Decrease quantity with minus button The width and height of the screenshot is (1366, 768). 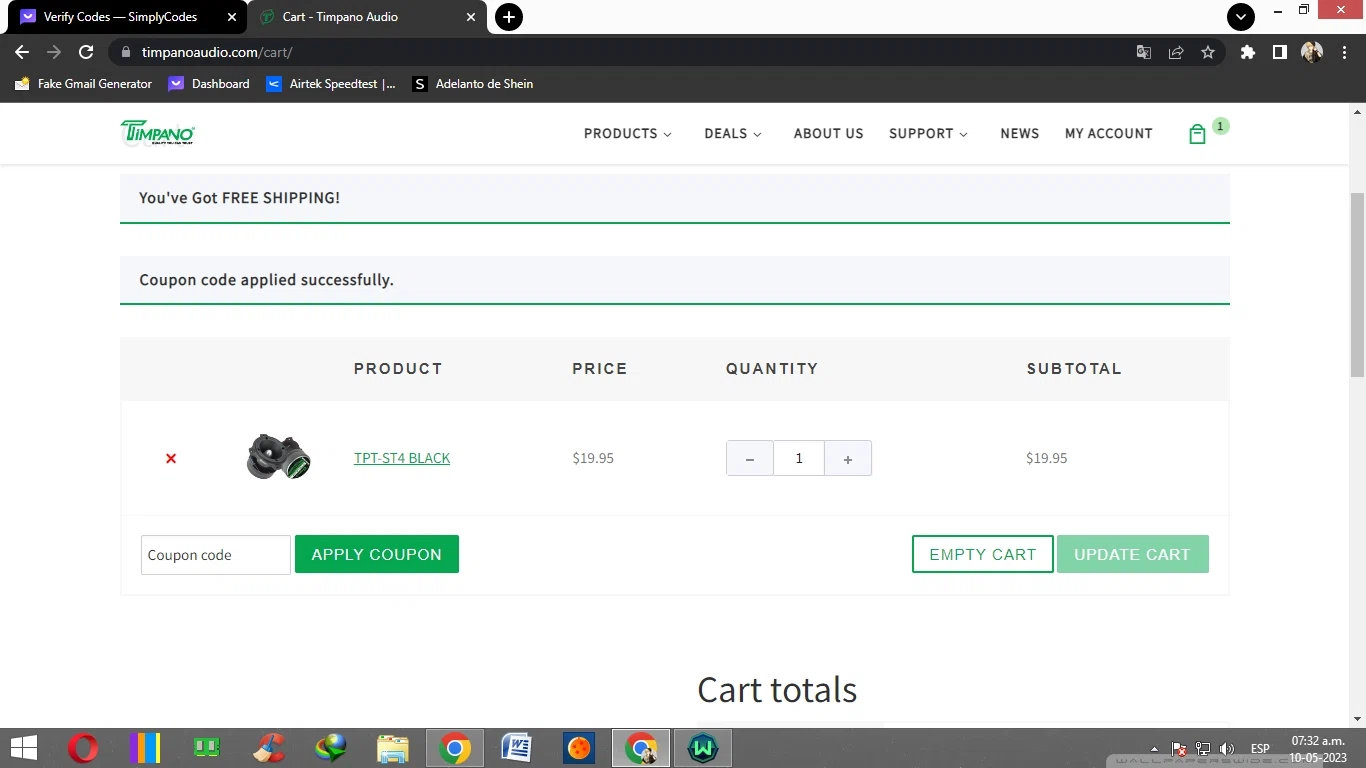750,458
